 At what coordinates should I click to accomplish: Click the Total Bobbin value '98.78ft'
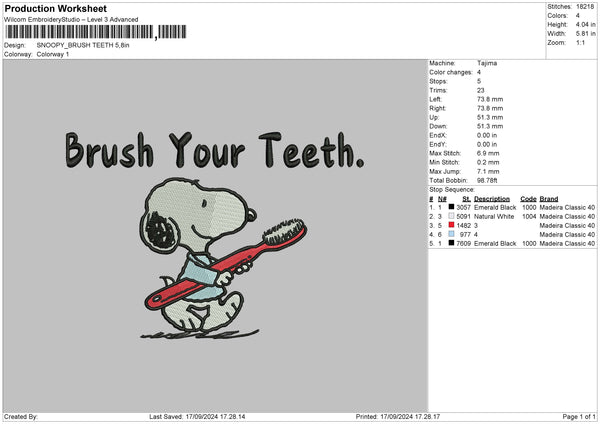(x=487, y=180)
